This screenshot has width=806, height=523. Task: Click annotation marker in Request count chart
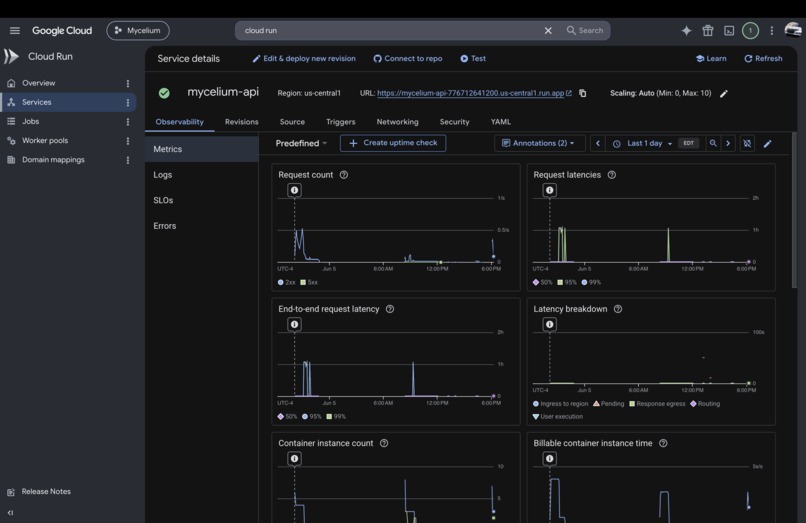pyautogui.click(x=295, y=190)
